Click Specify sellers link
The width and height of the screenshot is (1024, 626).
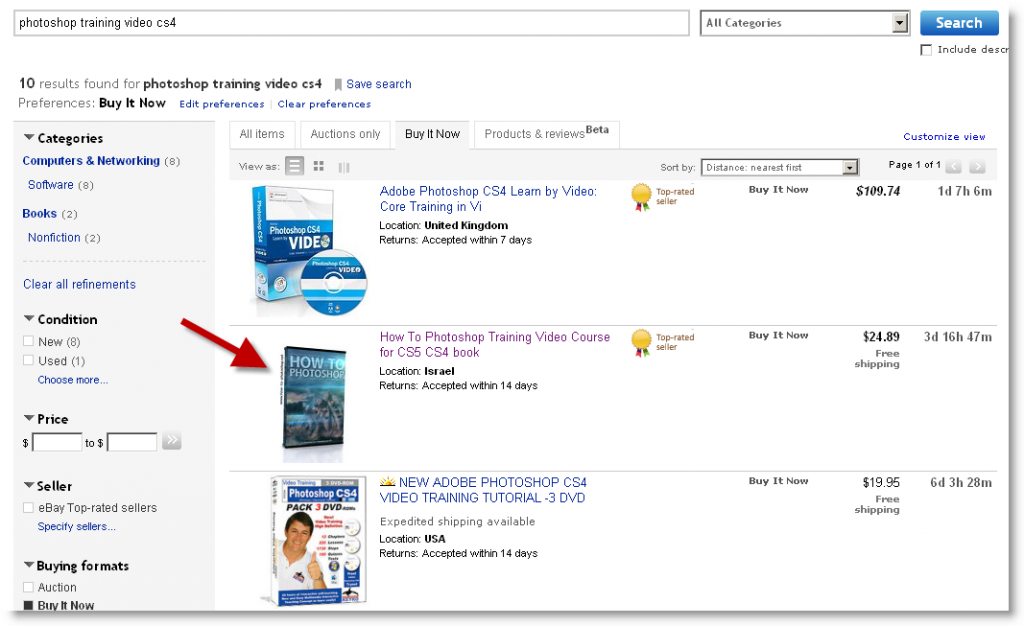[x=76, y=526]
